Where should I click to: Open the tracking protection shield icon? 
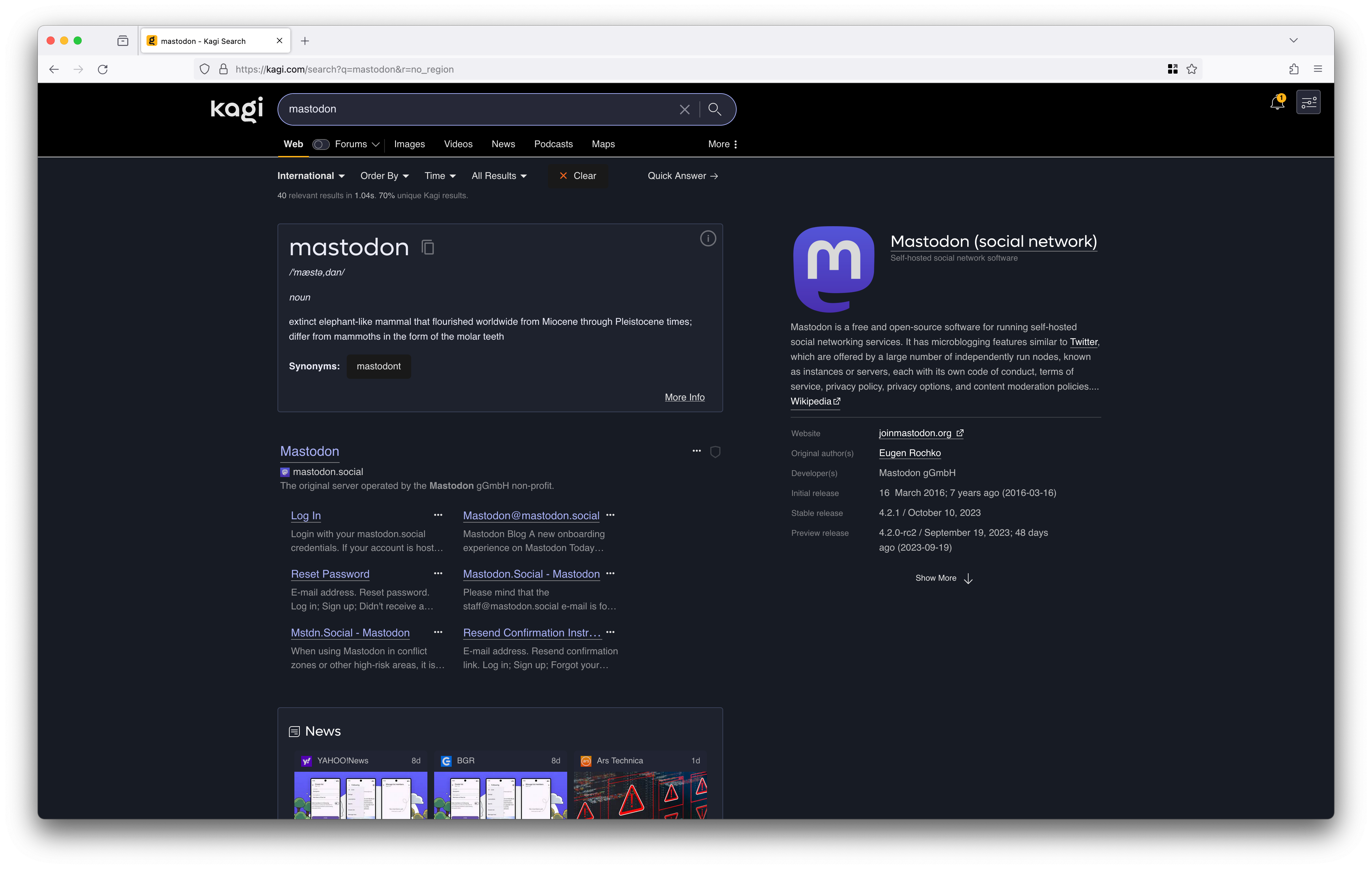(x=205, y=70)
